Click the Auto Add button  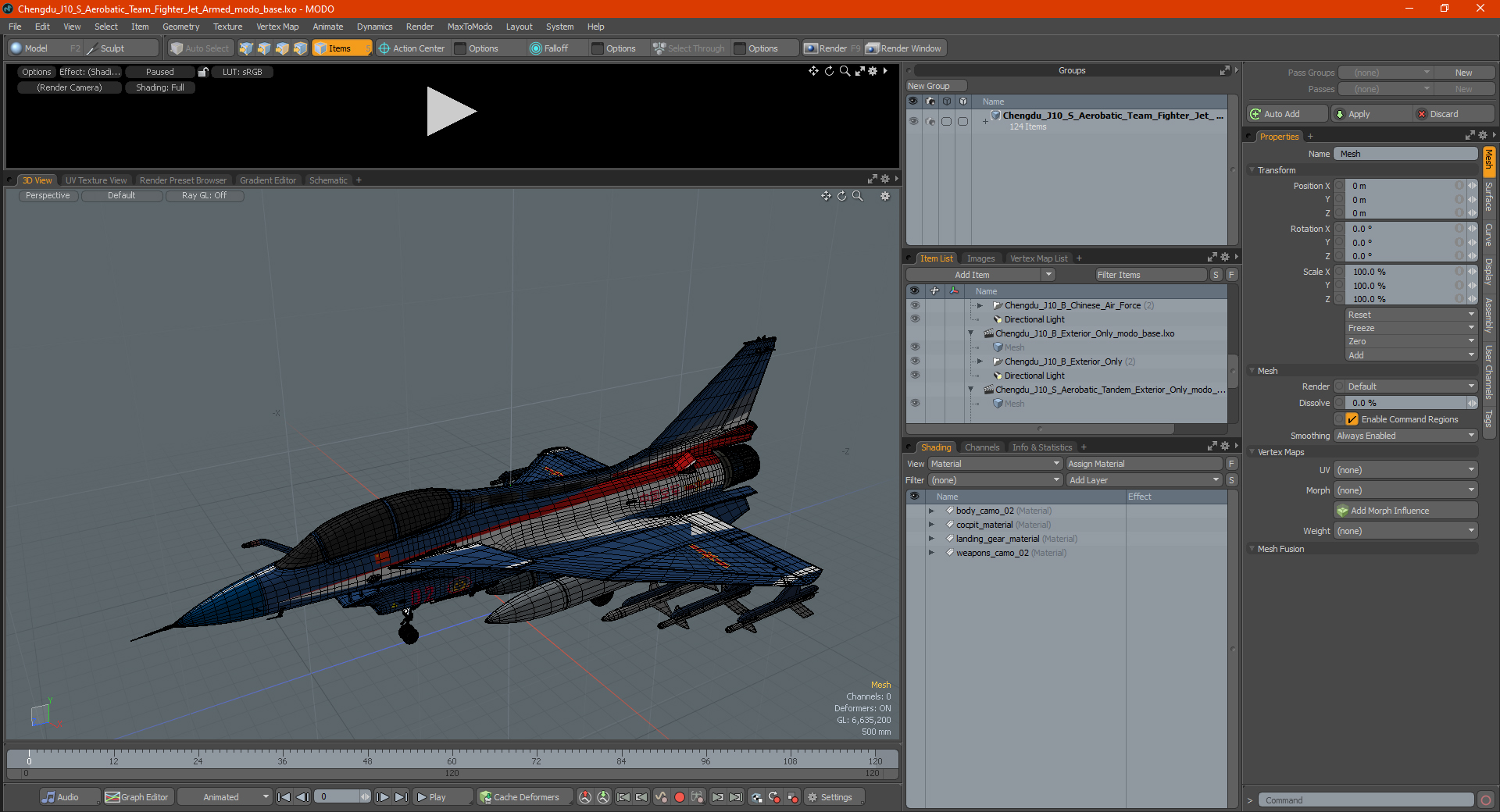click(1287, 114)
